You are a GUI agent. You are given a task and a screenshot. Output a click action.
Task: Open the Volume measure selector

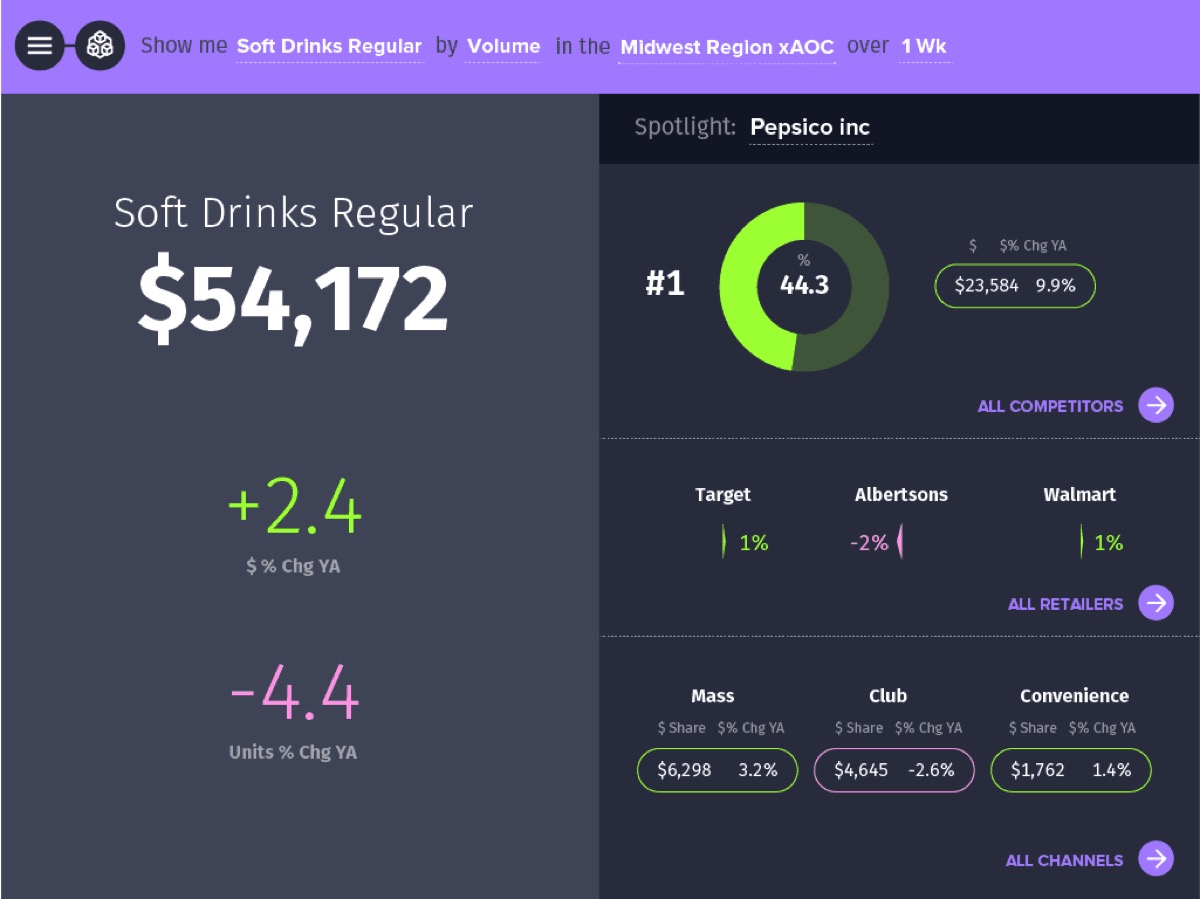pos(503,46)
